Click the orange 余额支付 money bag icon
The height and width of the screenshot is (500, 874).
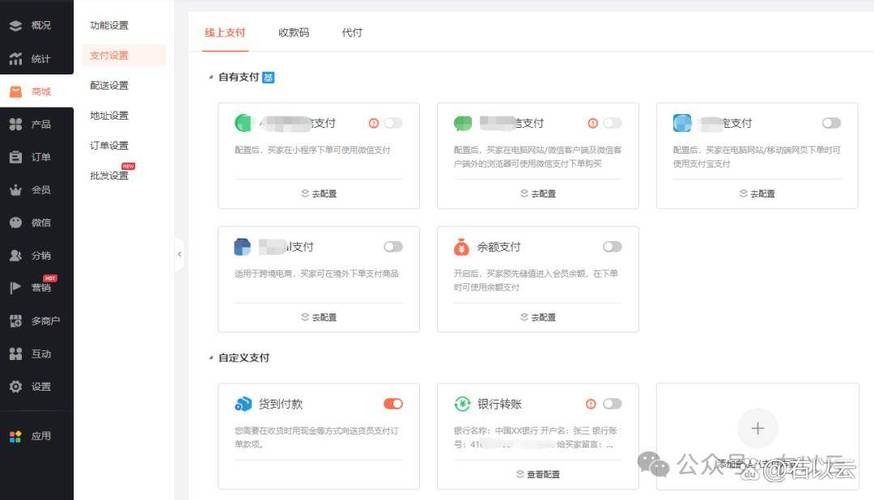(462, 246)
